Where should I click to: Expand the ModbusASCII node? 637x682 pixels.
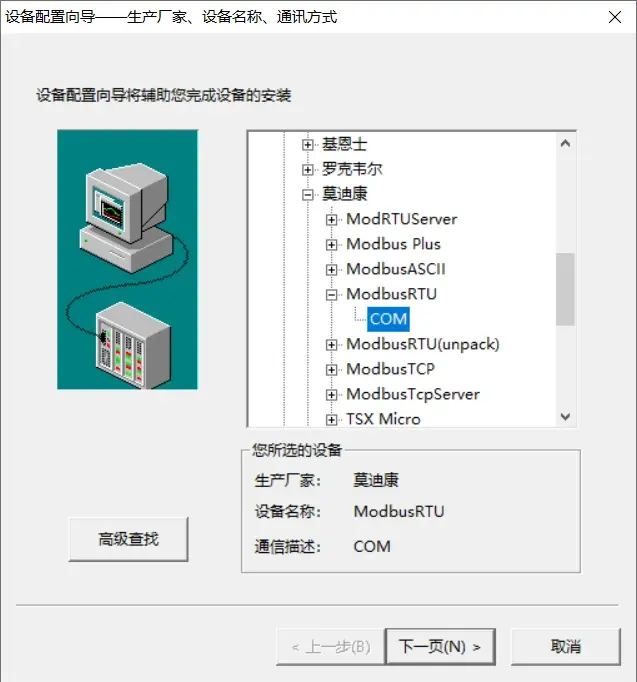pyautogui.click(x=331, y=270)
